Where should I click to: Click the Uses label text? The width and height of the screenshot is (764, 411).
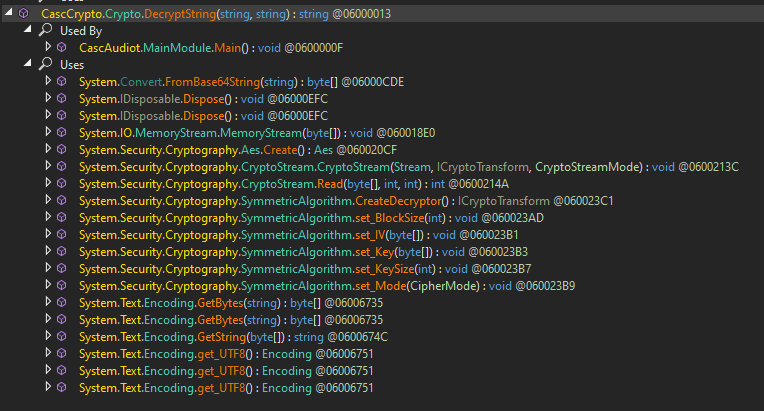tap(72, 64)
